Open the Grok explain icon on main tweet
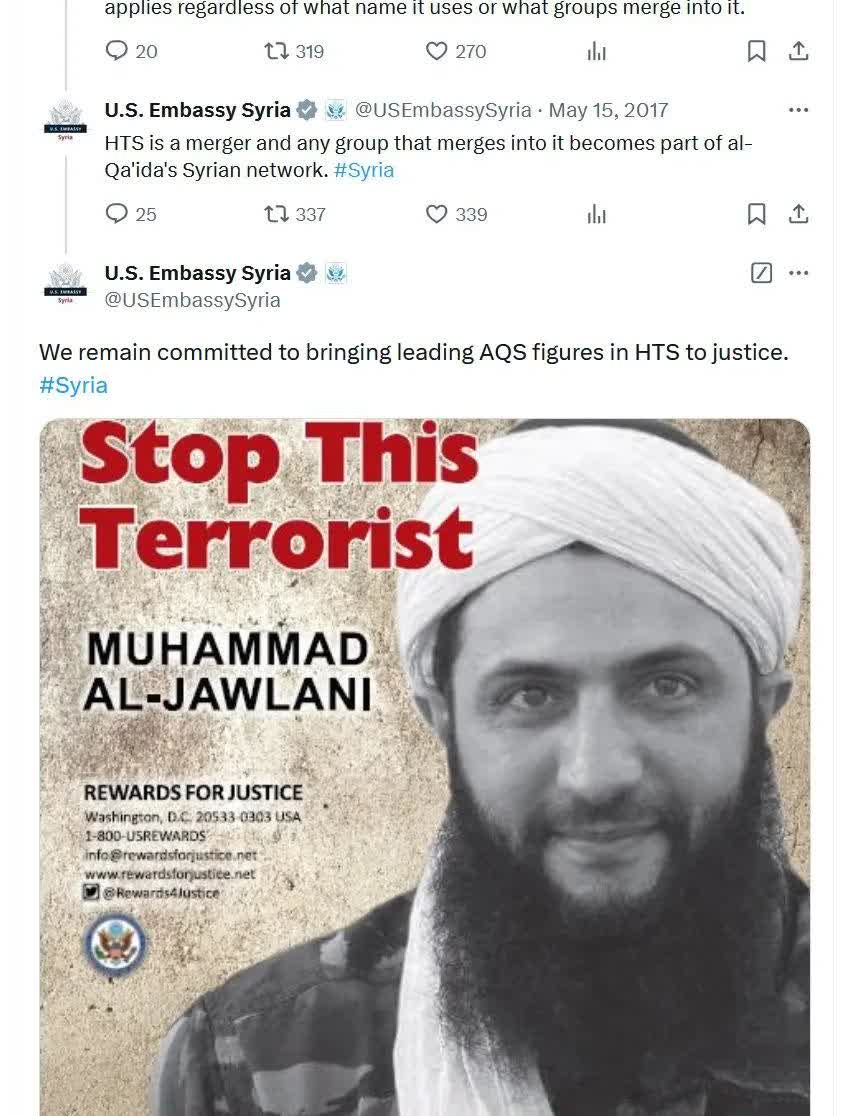This screenshot has width=848, height=1116. 761,273
